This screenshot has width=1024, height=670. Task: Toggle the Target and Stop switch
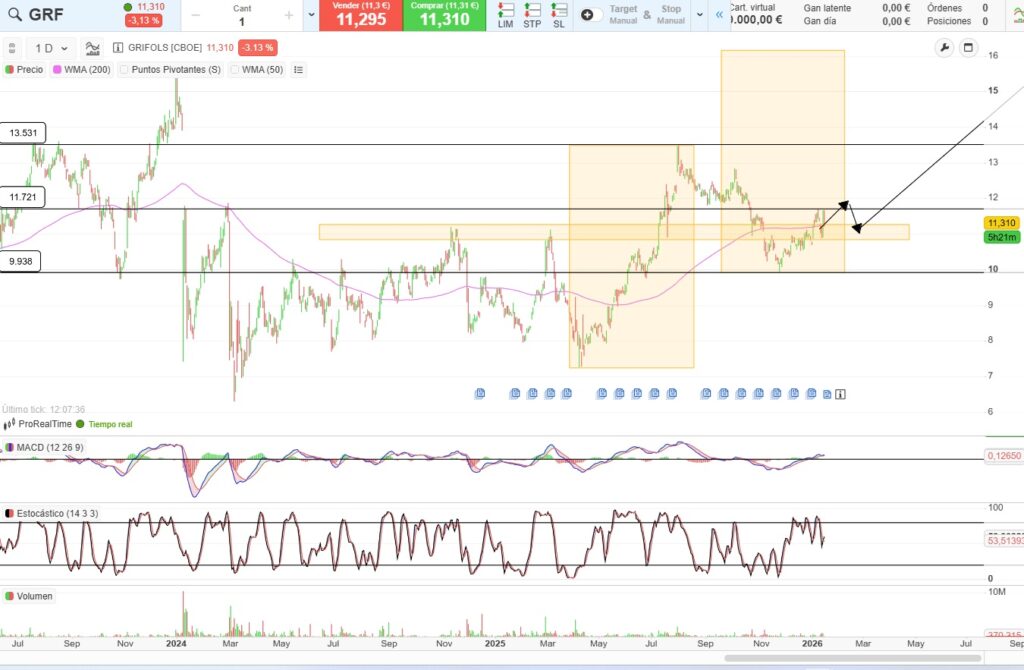591,15
